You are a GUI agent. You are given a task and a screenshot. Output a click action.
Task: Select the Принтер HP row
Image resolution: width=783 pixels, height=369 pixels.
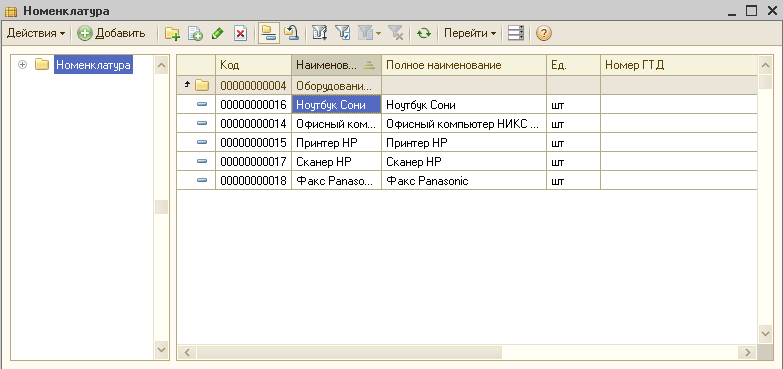pos(467,143)
